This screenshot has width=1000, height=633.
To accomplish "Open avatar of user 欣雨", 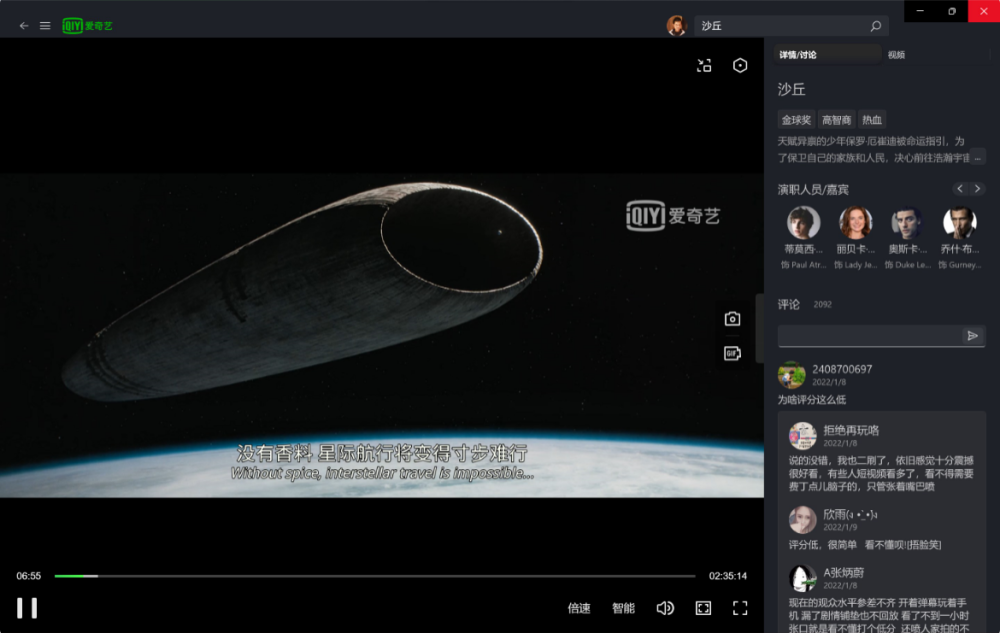I will point(802,520).
